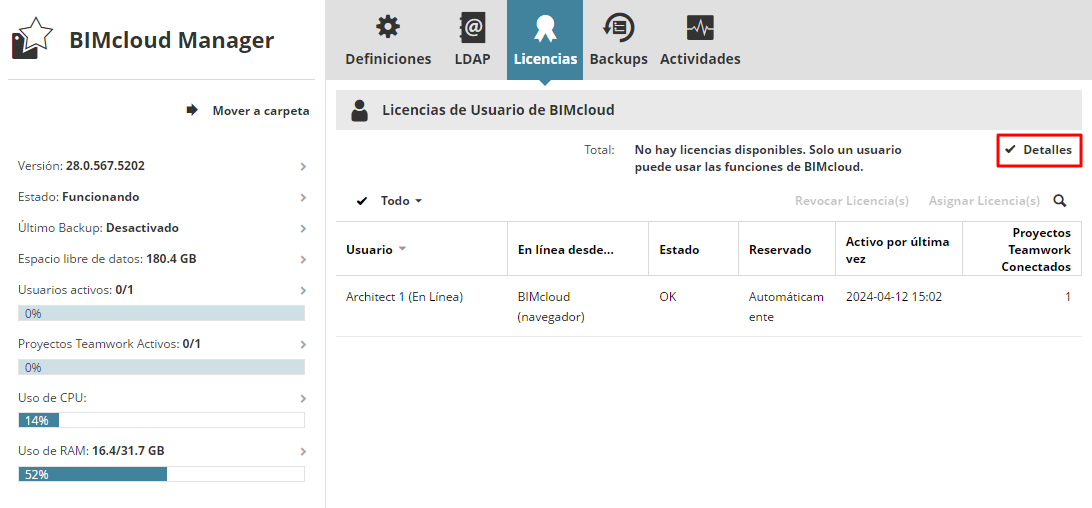Viewport: 1092px width, 508px height.
Task: Expand the Estado: Funcionando chevron
Action: click(303, 197)
